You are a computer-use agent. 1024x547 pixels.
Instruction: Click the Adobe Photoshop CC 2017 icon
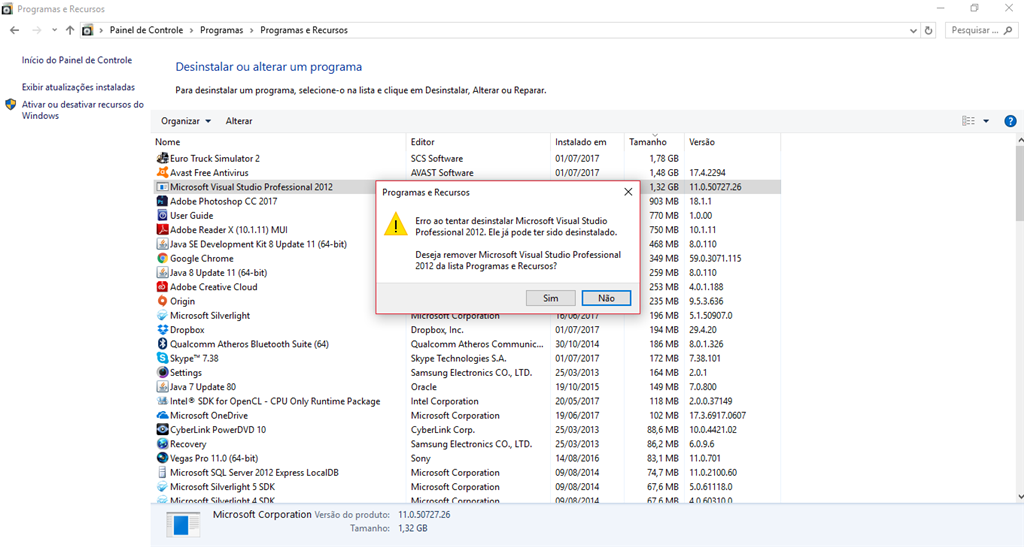(x=162, y=201)
